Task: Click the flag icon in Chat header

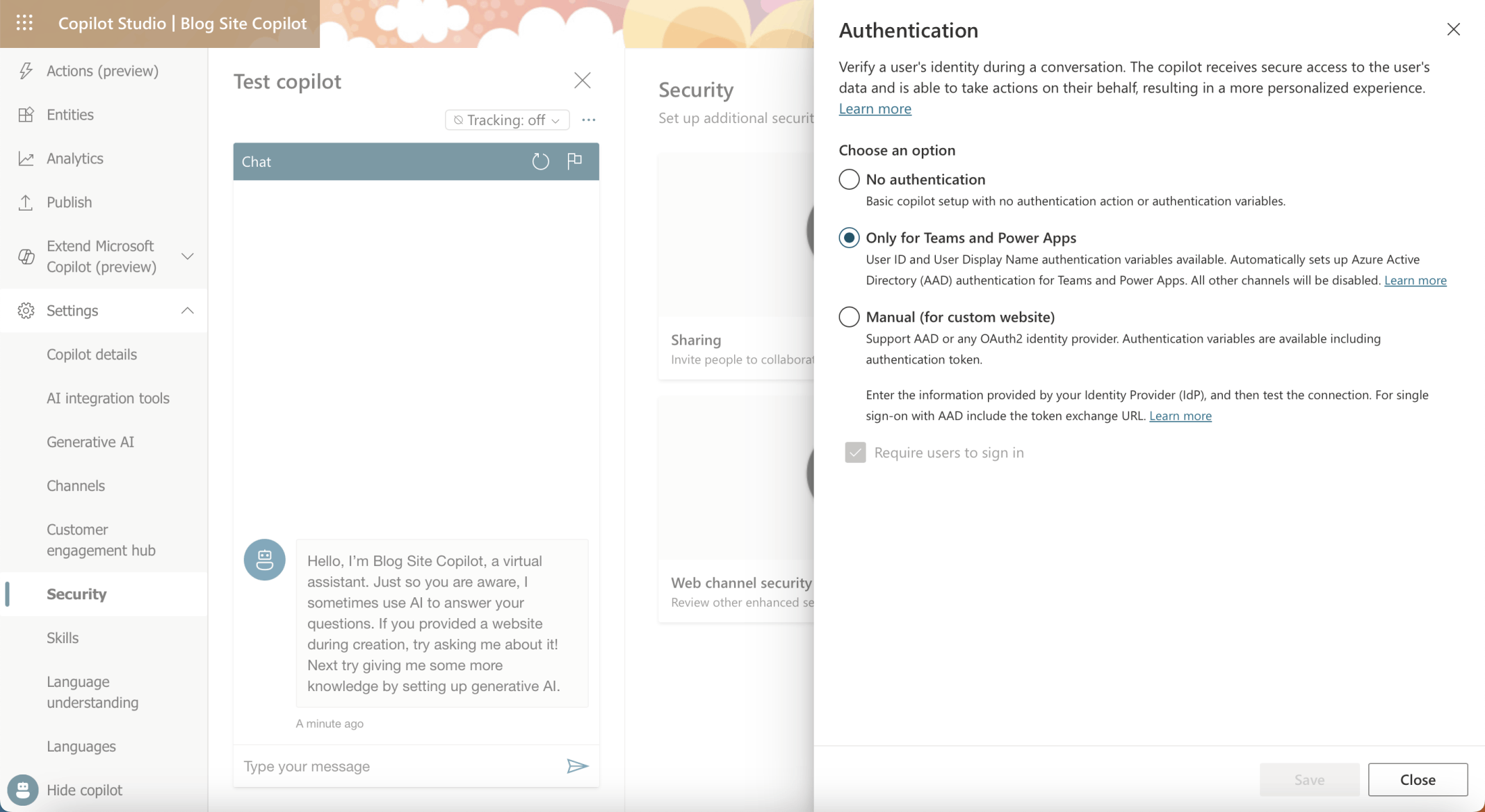Action: (x=574, y=161)
